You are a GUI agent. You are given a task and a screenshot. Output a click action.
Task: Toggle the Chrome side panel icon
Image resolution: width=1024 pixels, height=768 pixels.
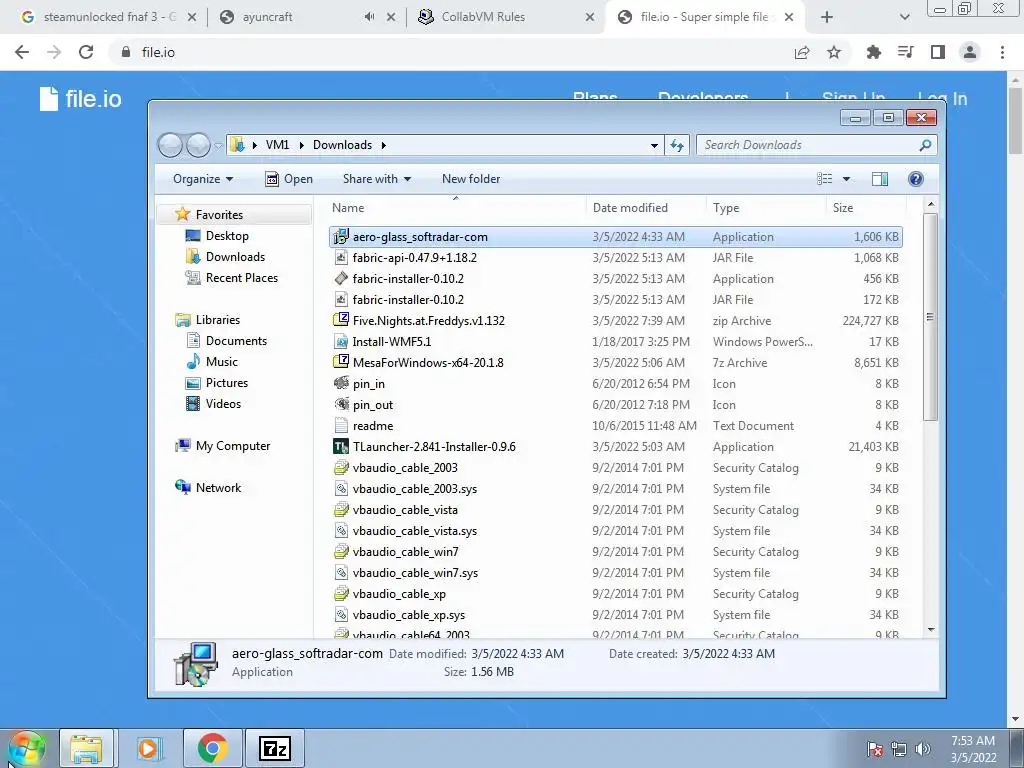(x=938, y=52)
